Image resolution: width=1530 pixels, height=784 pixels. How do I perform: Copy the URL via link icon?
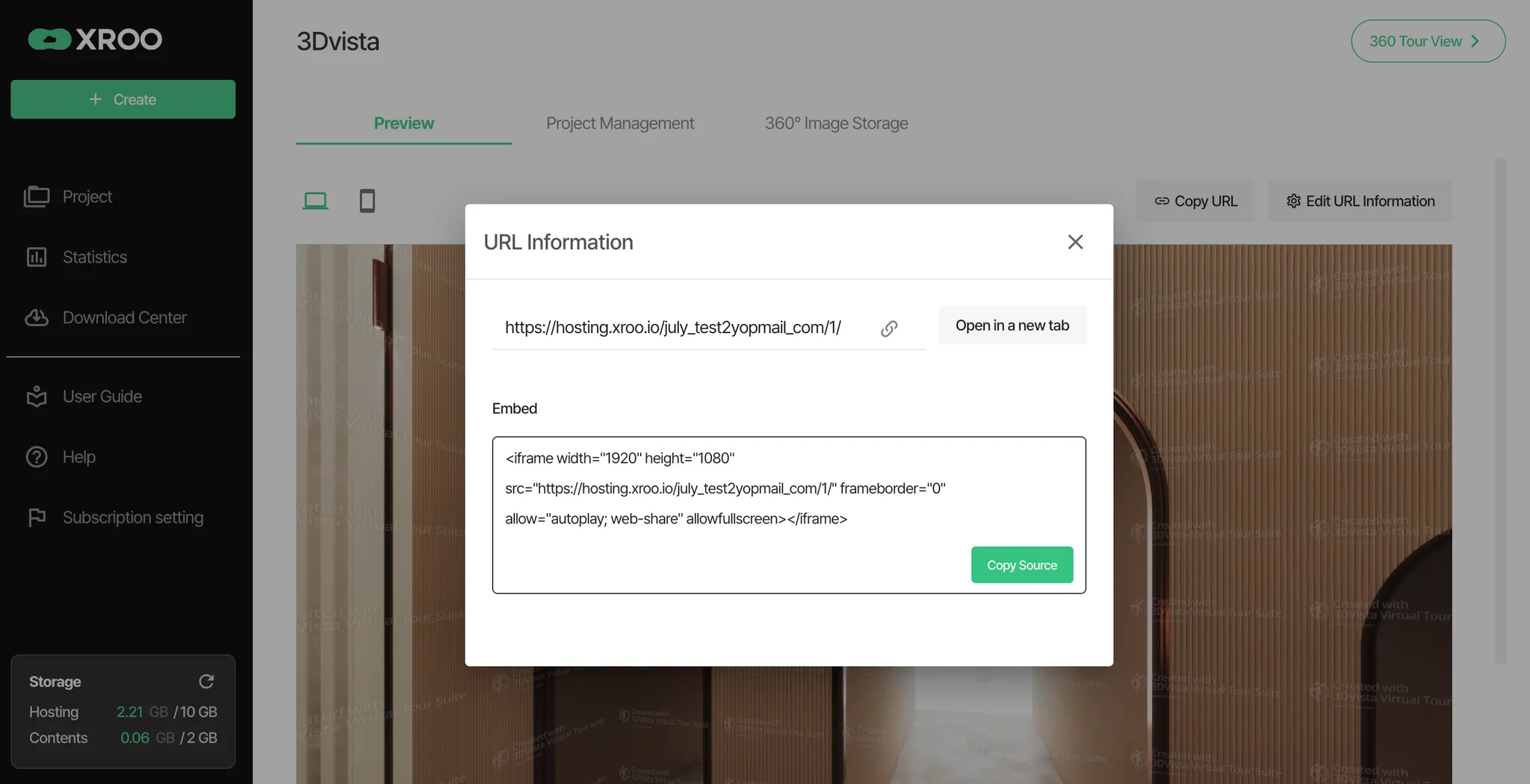pos(889,328)
